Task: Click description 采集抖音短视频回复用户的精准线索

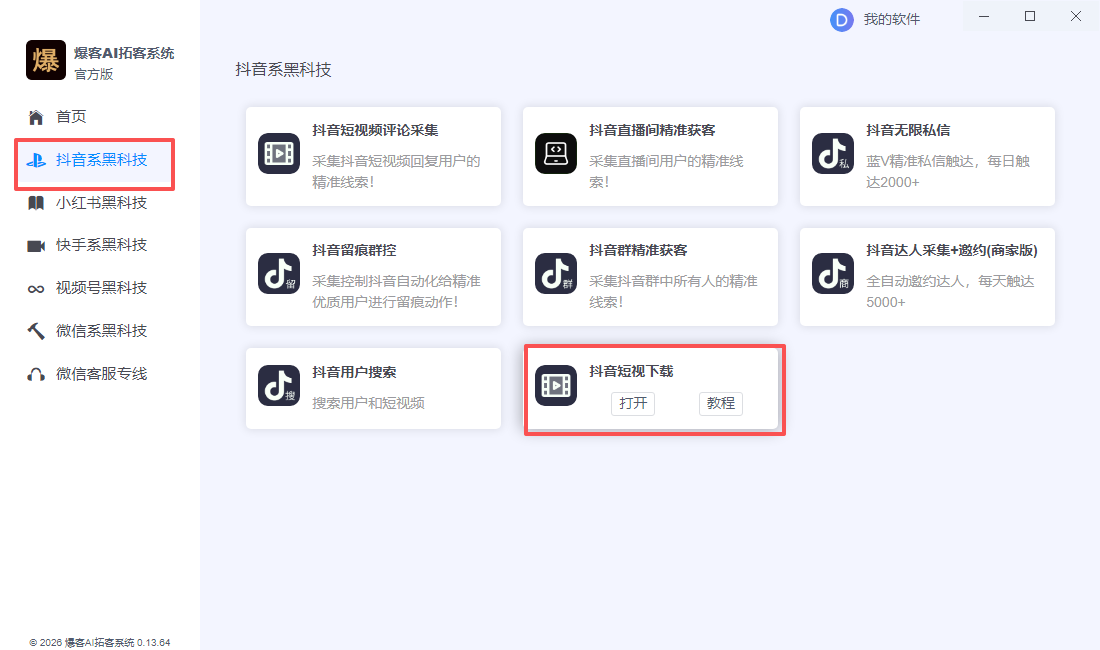Action: coord(396,172)
